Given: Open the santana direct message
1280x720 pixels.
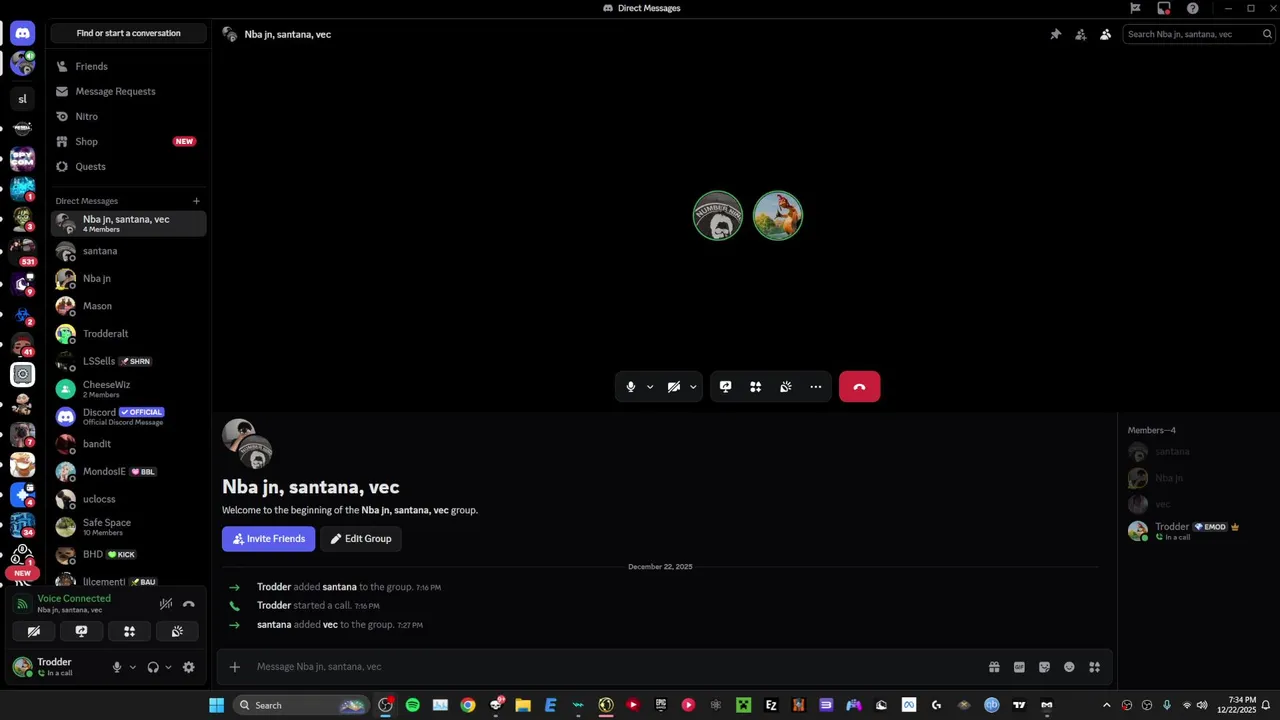Looking at the screenshot, I should [x=129, y=251].
